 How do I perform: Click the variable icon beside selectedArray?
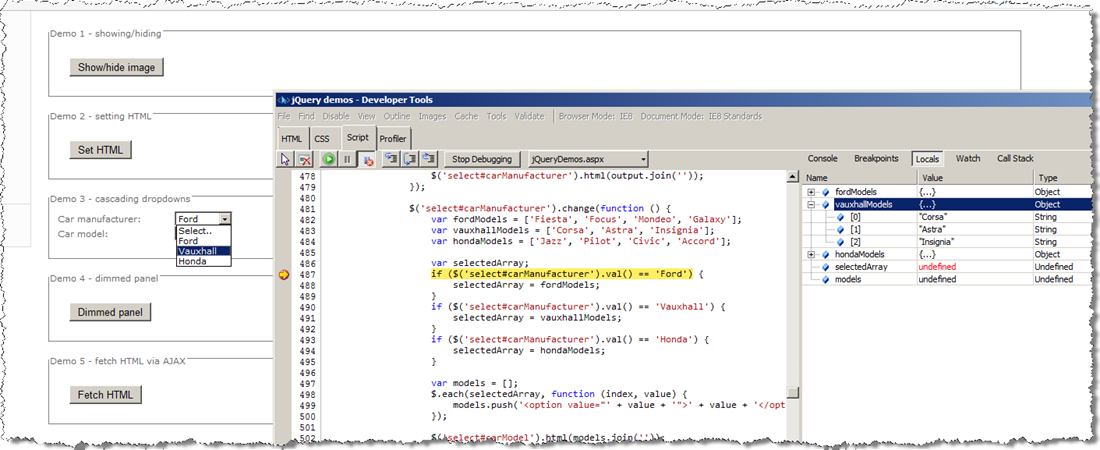pos(826,267)
